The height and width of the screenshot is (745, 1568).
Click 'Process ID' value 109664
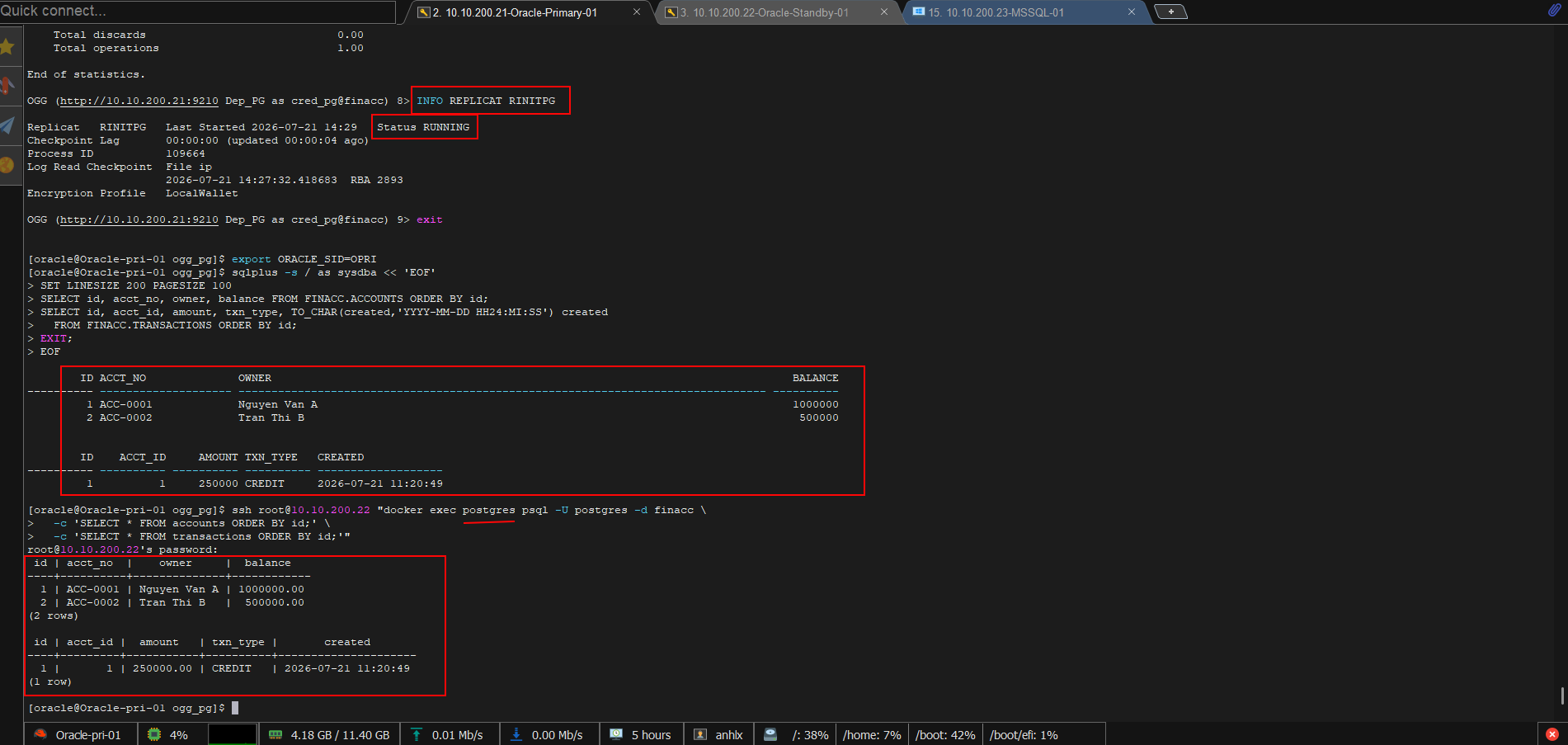coord(186,153)
